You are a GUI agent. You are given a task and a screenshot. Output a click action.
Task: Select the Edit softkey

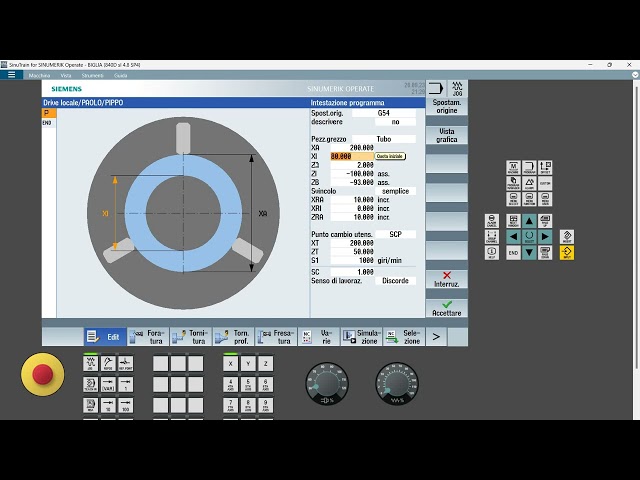[105, 337]
